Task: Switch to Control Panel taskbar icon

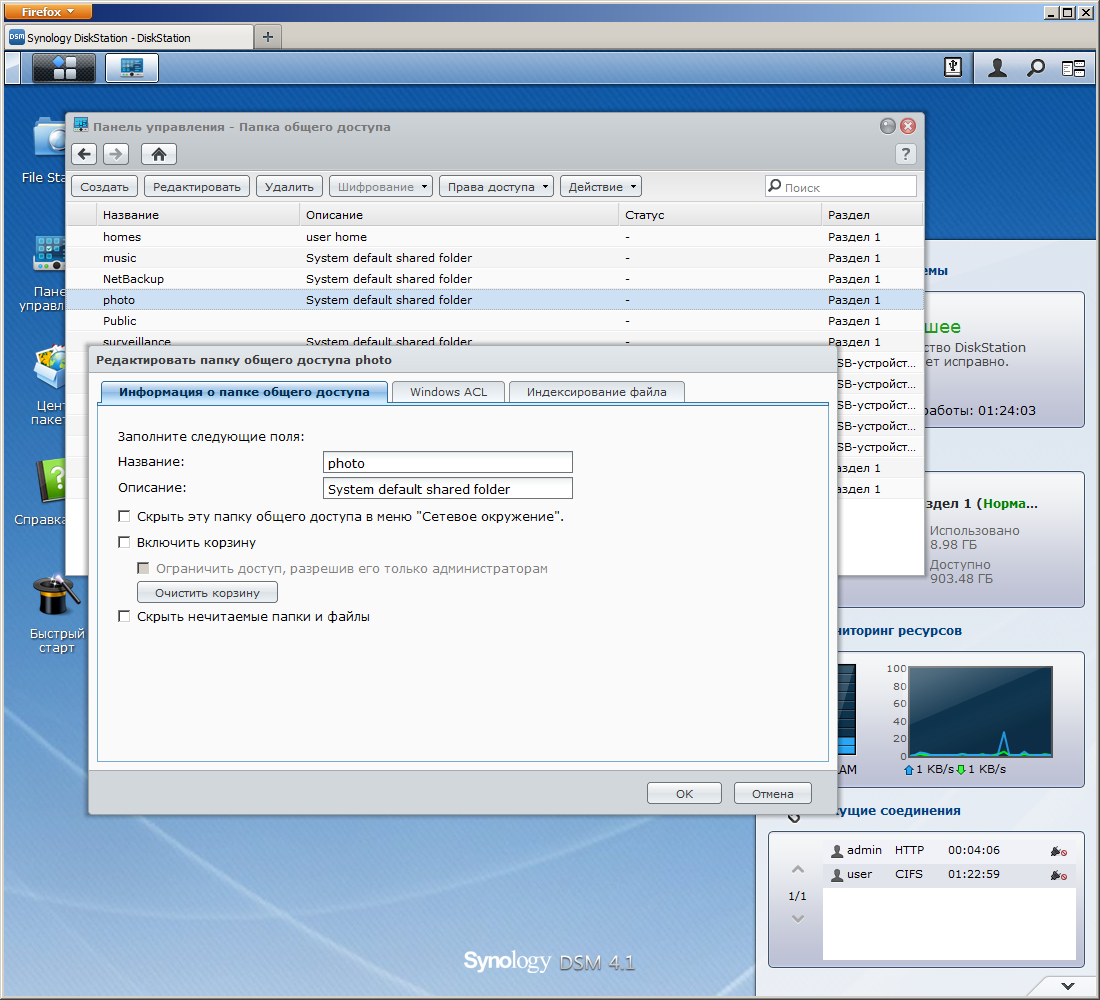Action: (132, 68)
